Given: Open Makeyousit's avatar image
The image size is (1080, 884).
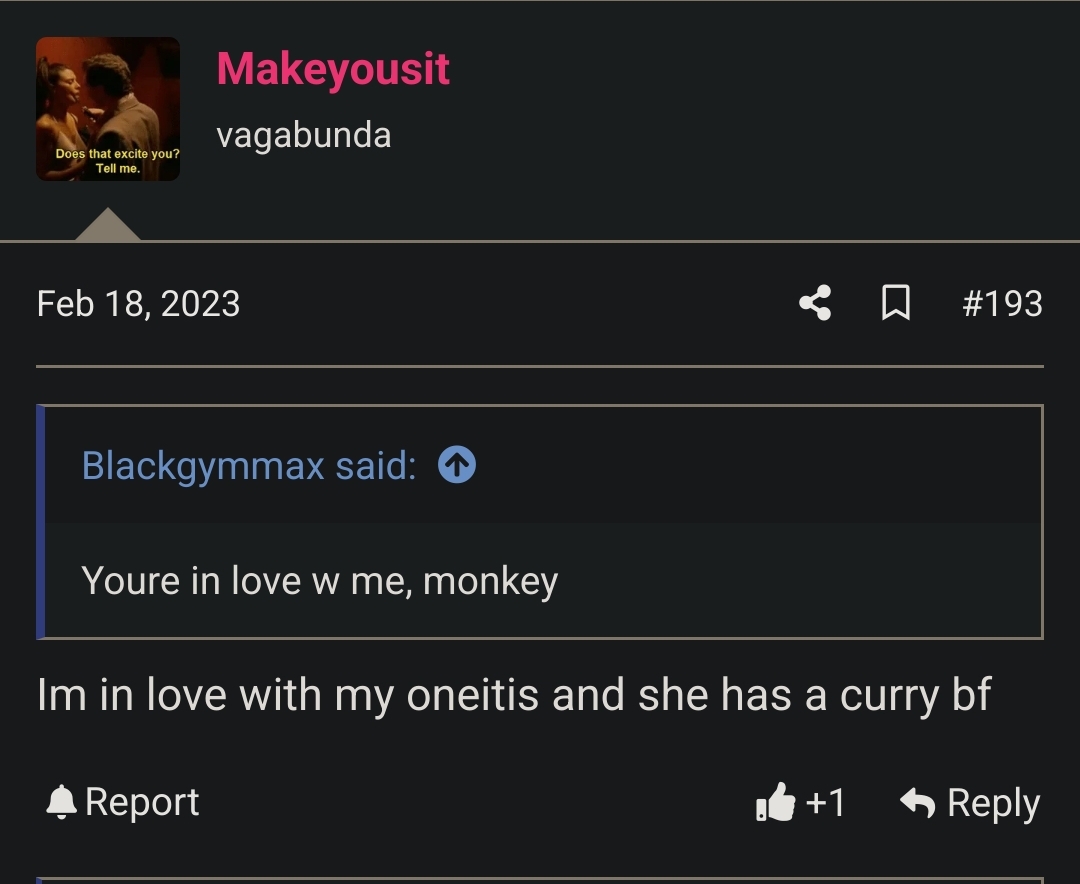Looking at the screenshot, I should (x=108, y=109).
